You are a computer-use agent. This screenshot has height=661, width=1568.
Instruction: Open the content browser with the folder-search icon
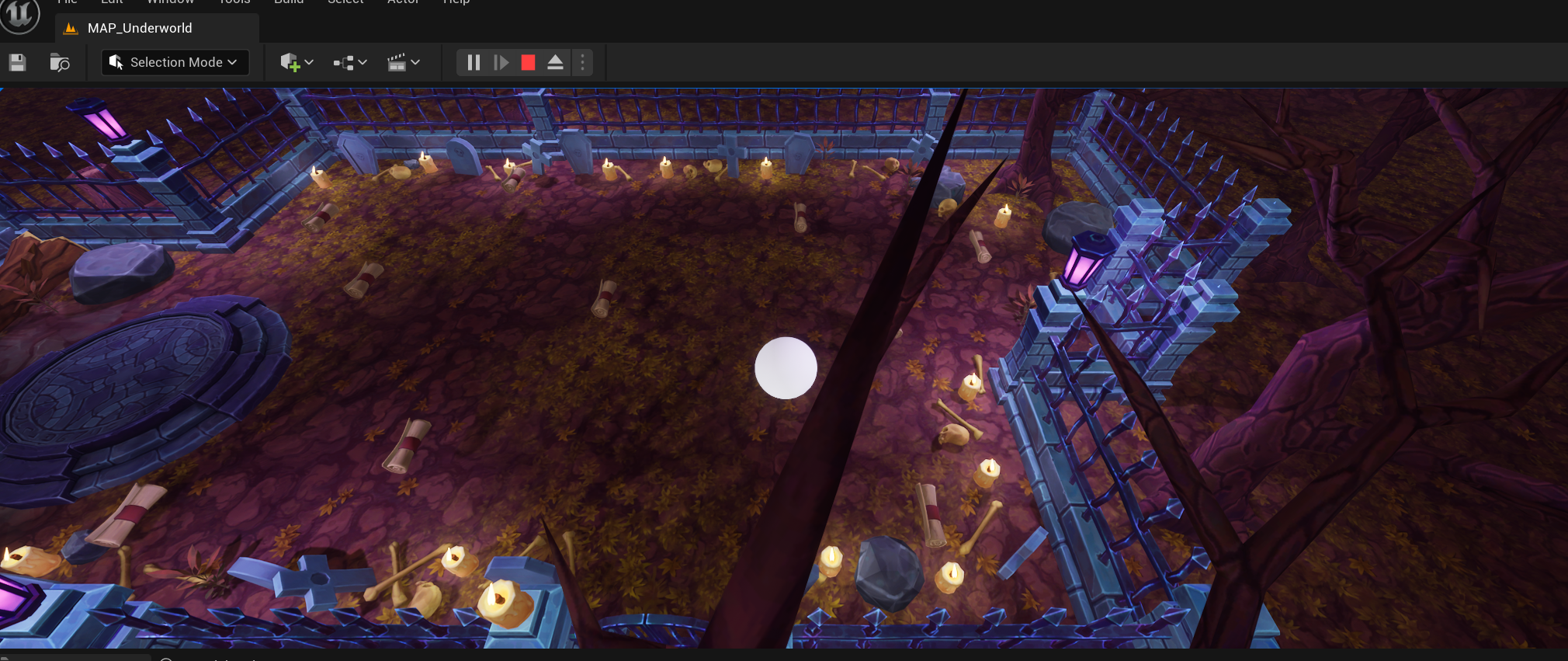tap(60, 62)
